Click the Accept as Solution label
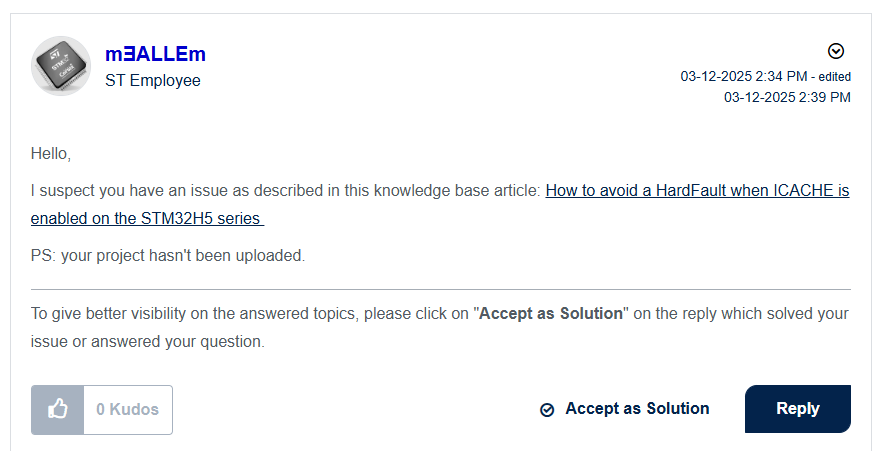Viewport: 875px width, 451px height. click(637, 408)
